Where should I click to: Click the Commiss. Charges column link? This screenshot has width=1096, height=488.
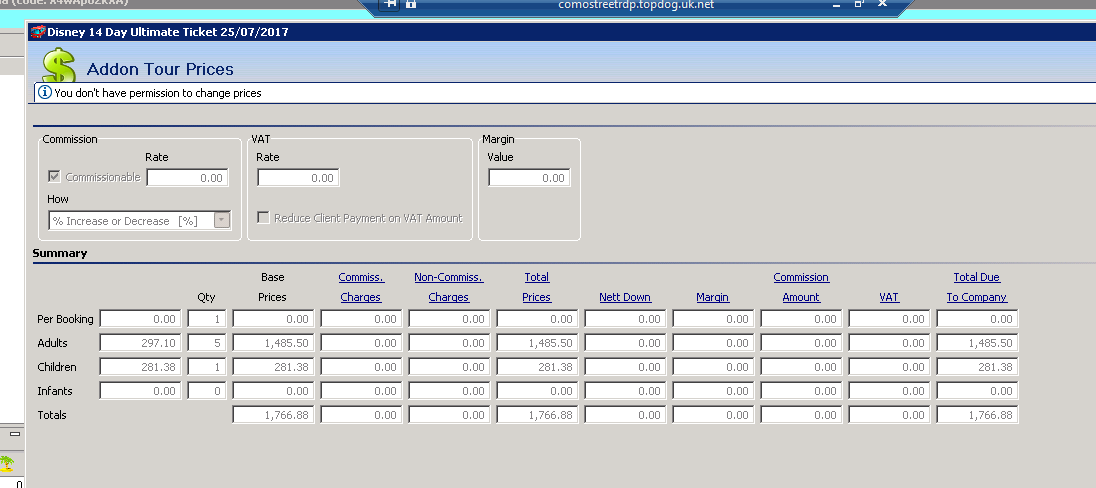click(x=361, y=287)
